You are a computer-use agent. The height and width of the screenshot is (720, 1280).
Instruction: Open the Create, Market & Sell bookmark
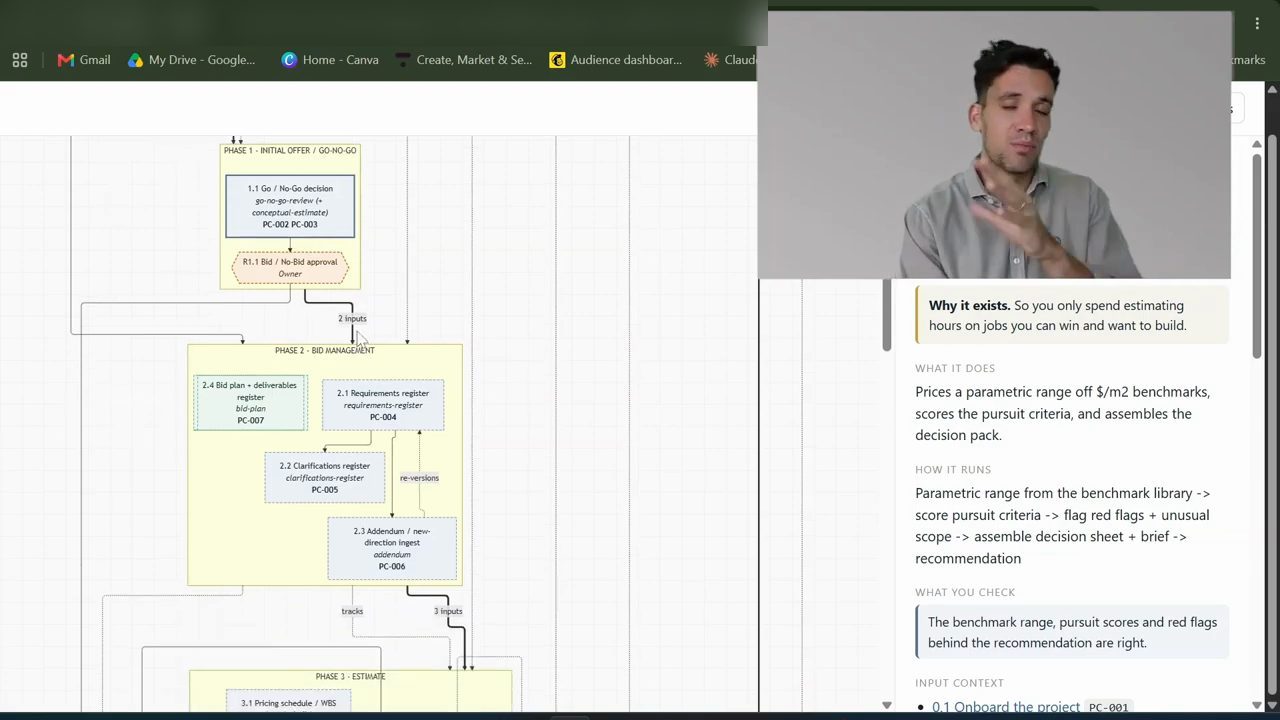click(x=464, y=60)
